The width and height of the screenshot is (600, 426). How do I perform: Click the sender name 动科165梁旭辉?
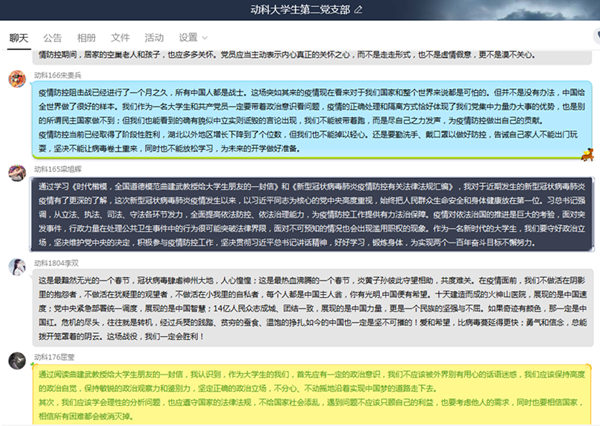58,171
